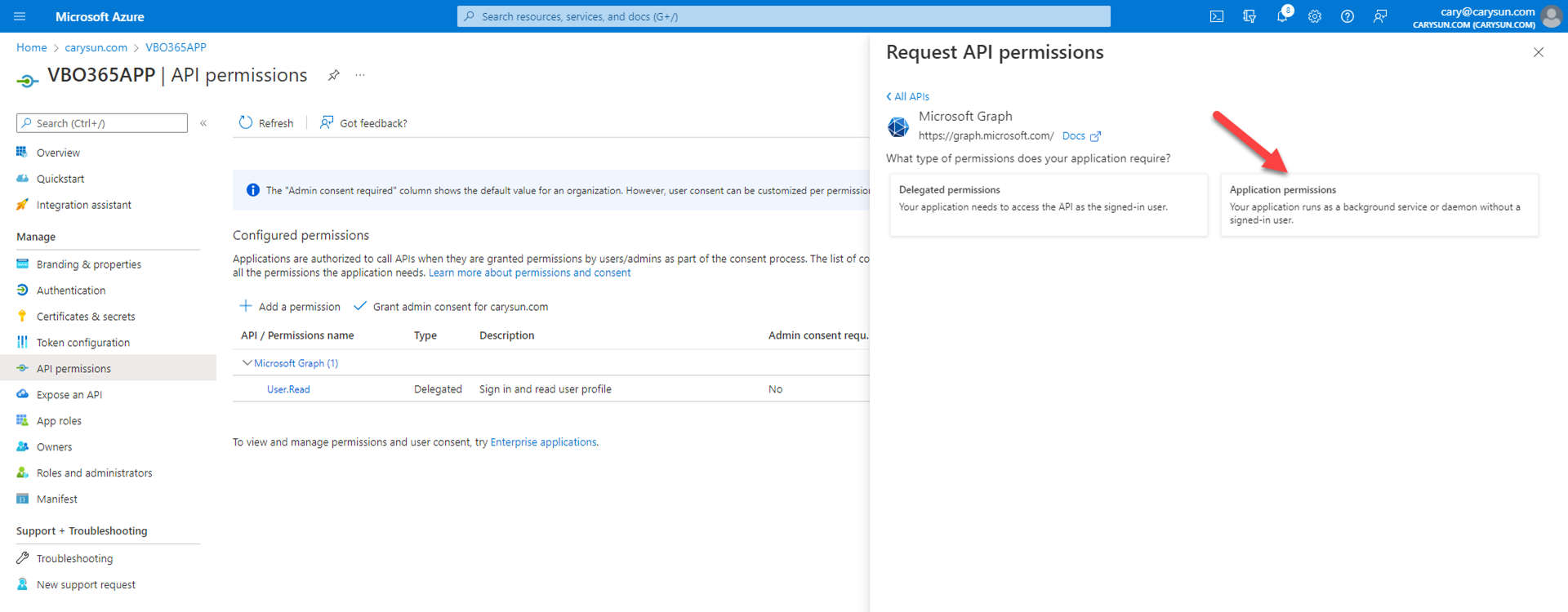
Task: Click the global search resources box
Action: pos(784,16)
